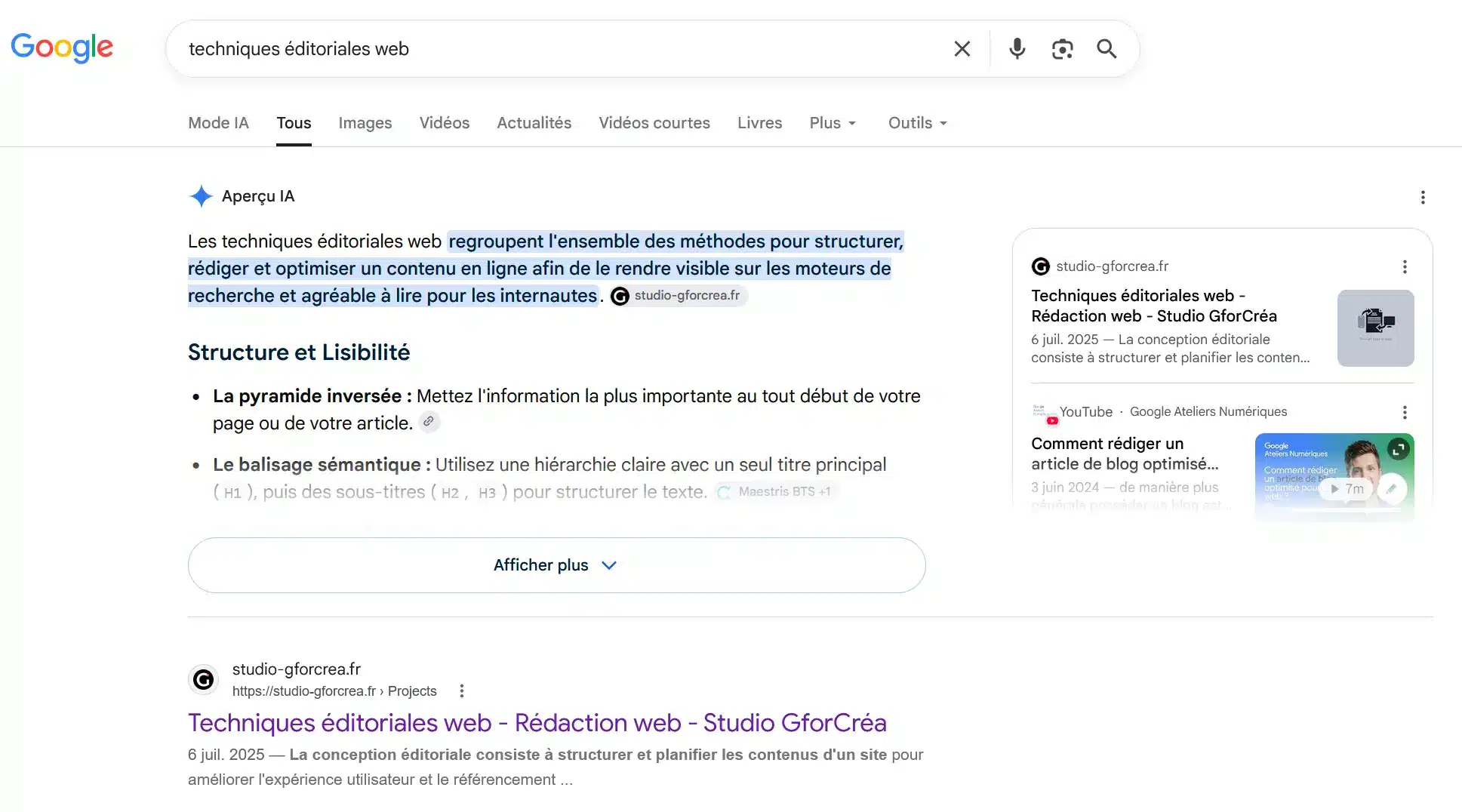The image size is (1462, 812).
Task: Start voice search with microphone icon
Action: 1017,49
